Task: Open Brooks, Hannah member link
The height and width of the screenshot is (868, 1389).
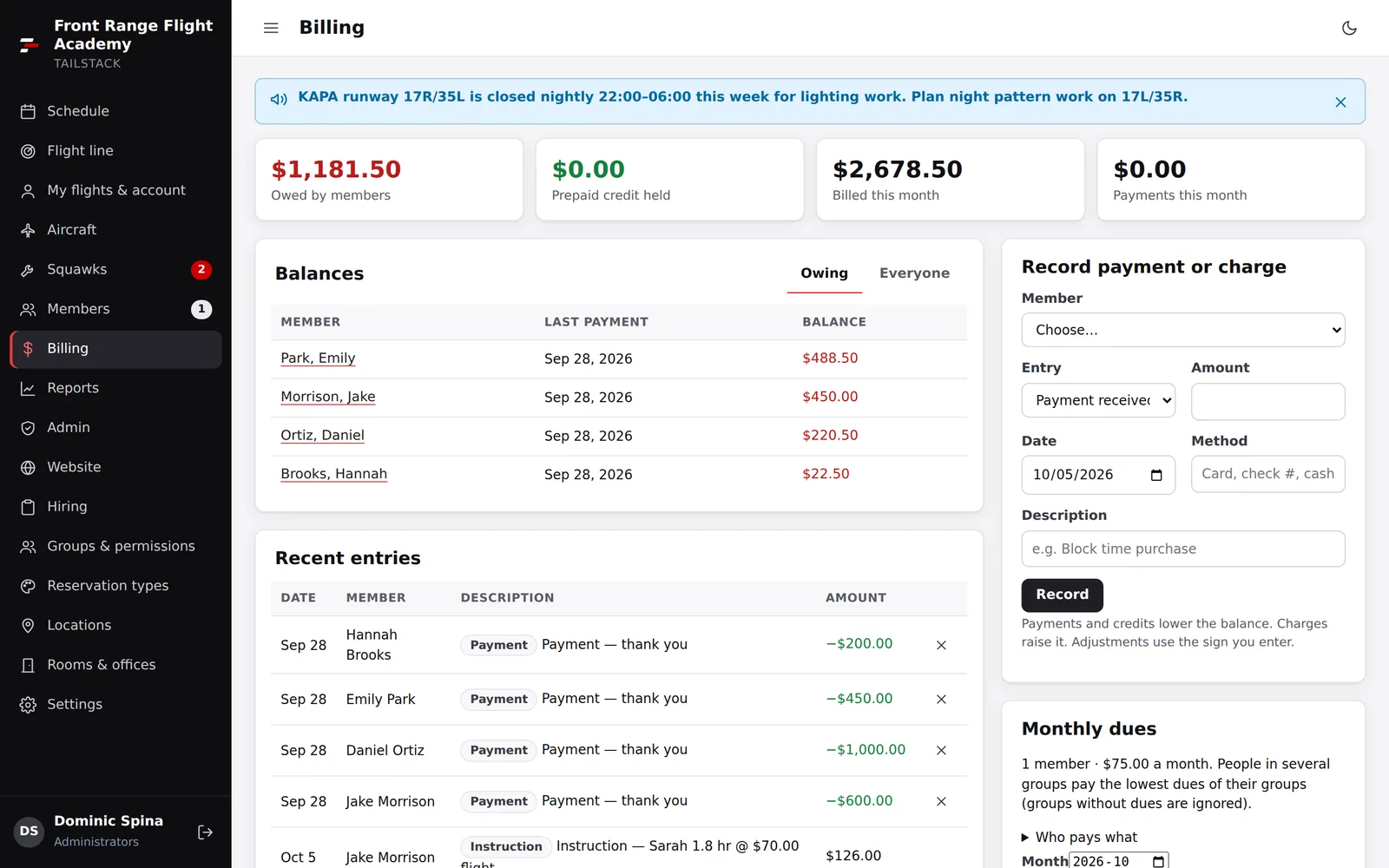Action: click(333, 474)
